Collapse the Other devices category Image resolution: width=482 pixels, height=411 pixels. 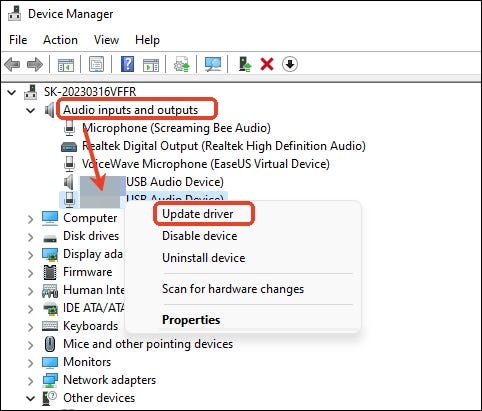click(x=30, y=398)
